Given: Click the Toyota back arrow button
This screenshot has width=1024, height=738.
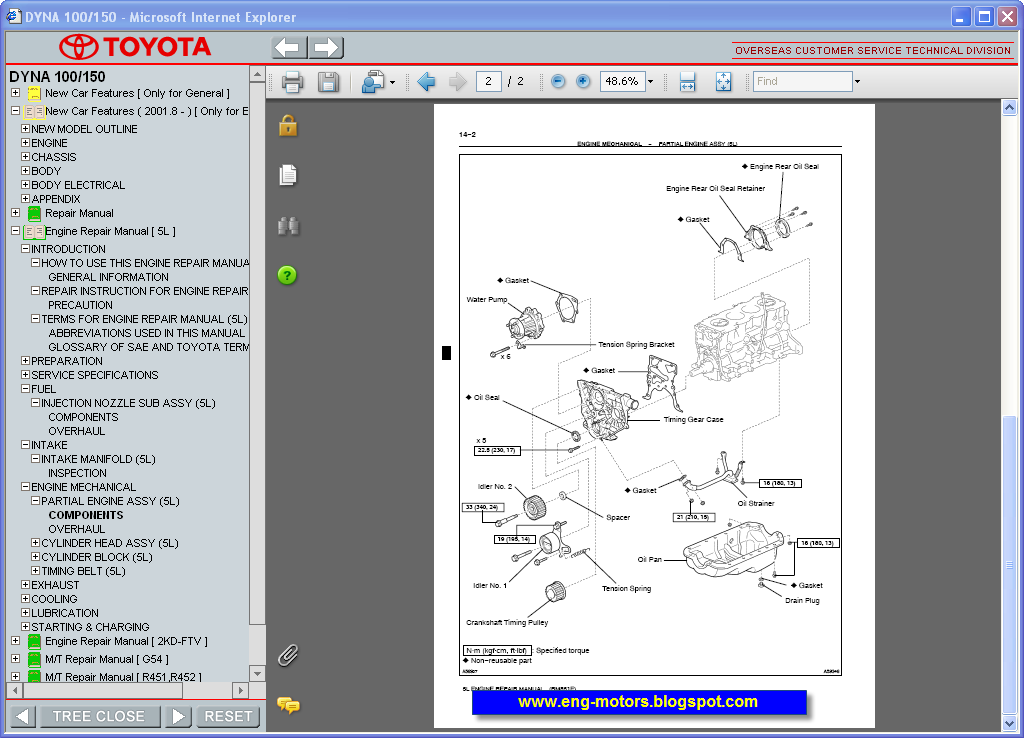Looking at the screenshot, I should 289,47.
